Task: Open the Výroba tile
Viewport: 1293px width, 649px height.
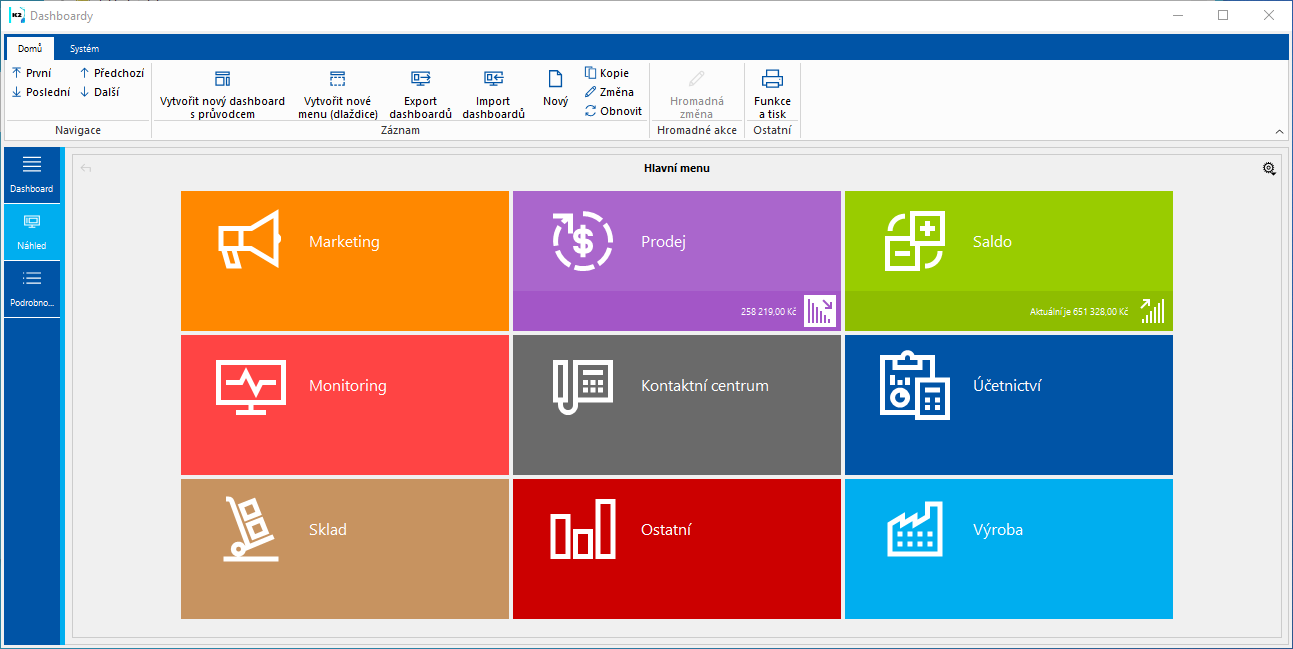Action: (1009, 549)
